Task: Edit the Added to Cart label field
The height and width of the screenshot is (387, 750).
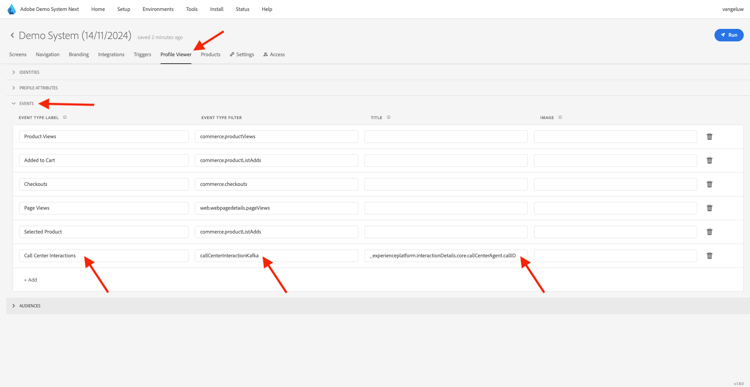Action: point(104,160)
